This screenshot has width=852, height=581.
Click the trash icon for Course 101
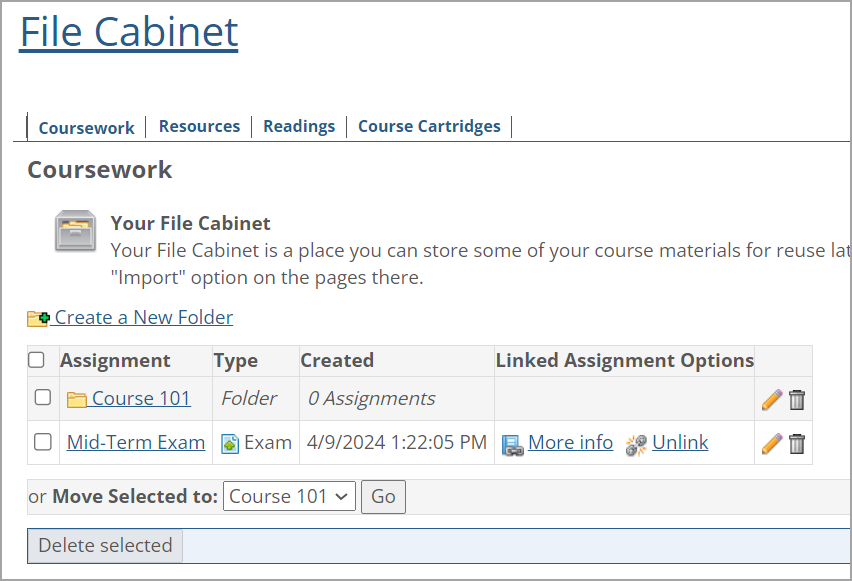797,399
